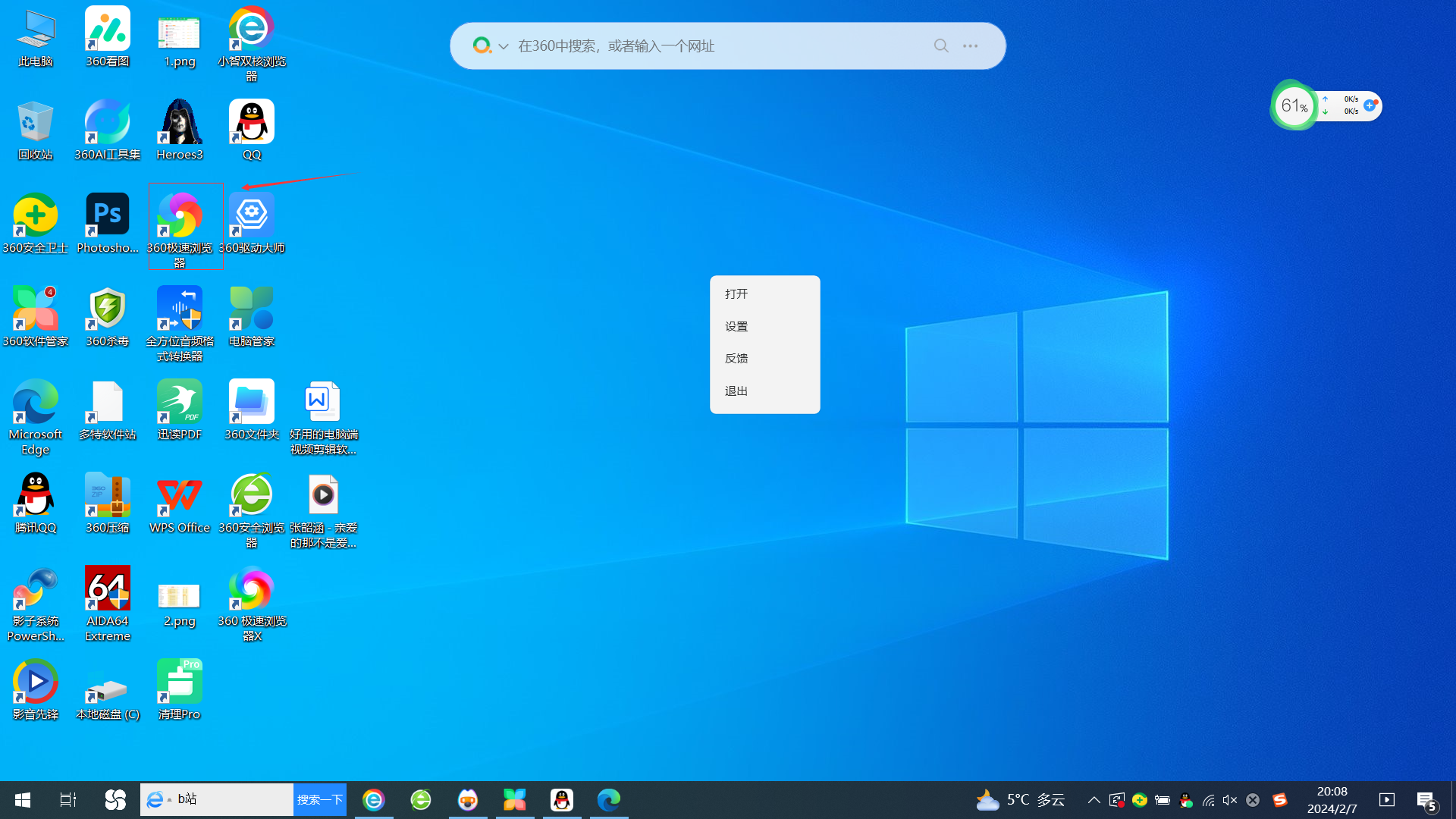
Task: Select the QQ desktop shortcut
Action: (x=252, y=130)
